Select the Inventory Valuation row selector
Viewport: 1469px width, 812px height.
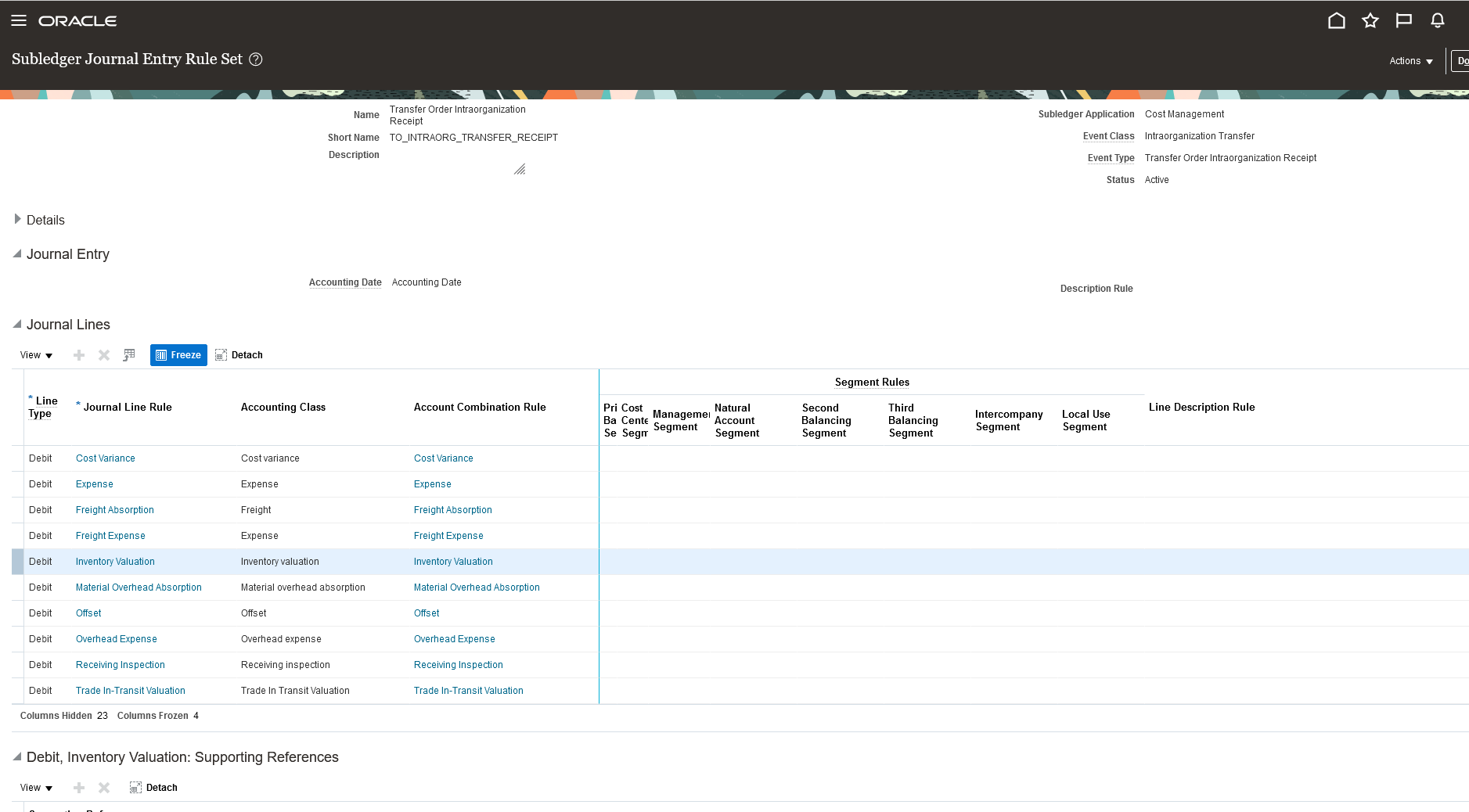(x=17, y=562)
